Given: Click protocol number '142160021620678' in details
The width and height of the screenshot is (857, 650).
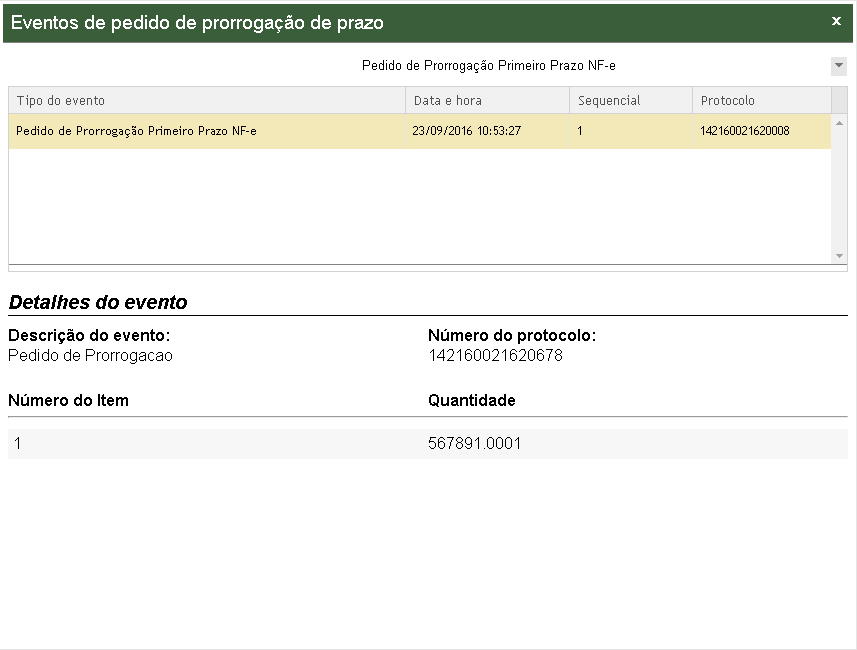Looking at the screenshot, I should point(495,355).
